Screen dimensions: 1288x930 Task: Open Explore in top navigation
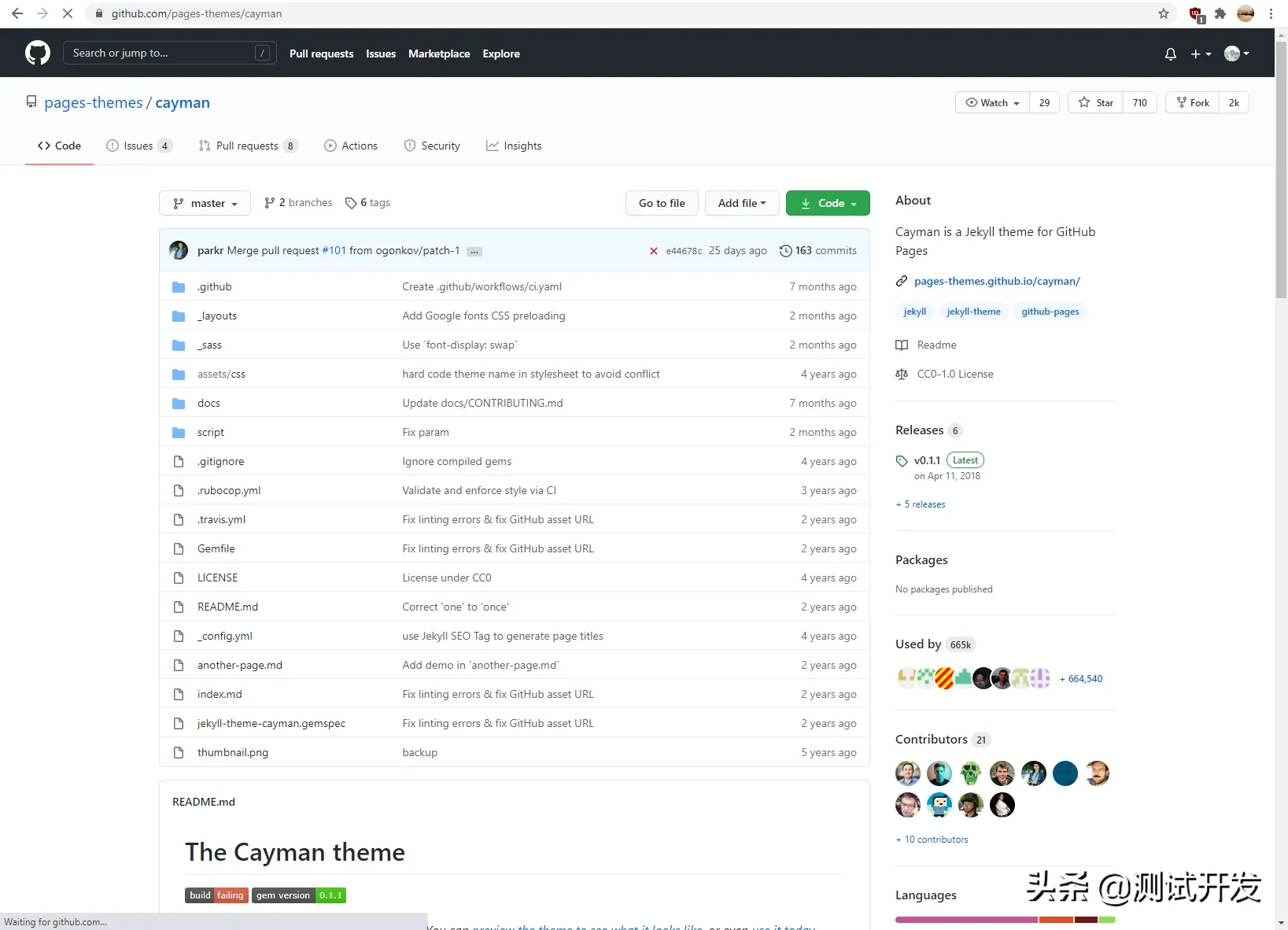(501, 54)
